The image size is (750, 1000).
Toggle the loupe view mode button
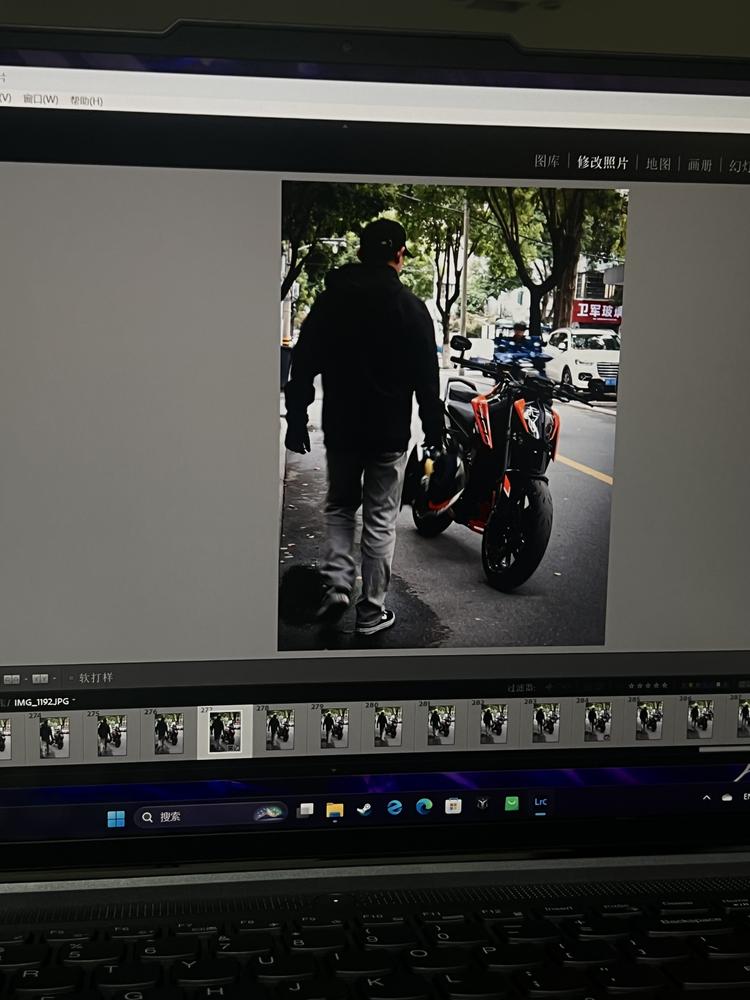pyautogui.click(x=11, y=678)
